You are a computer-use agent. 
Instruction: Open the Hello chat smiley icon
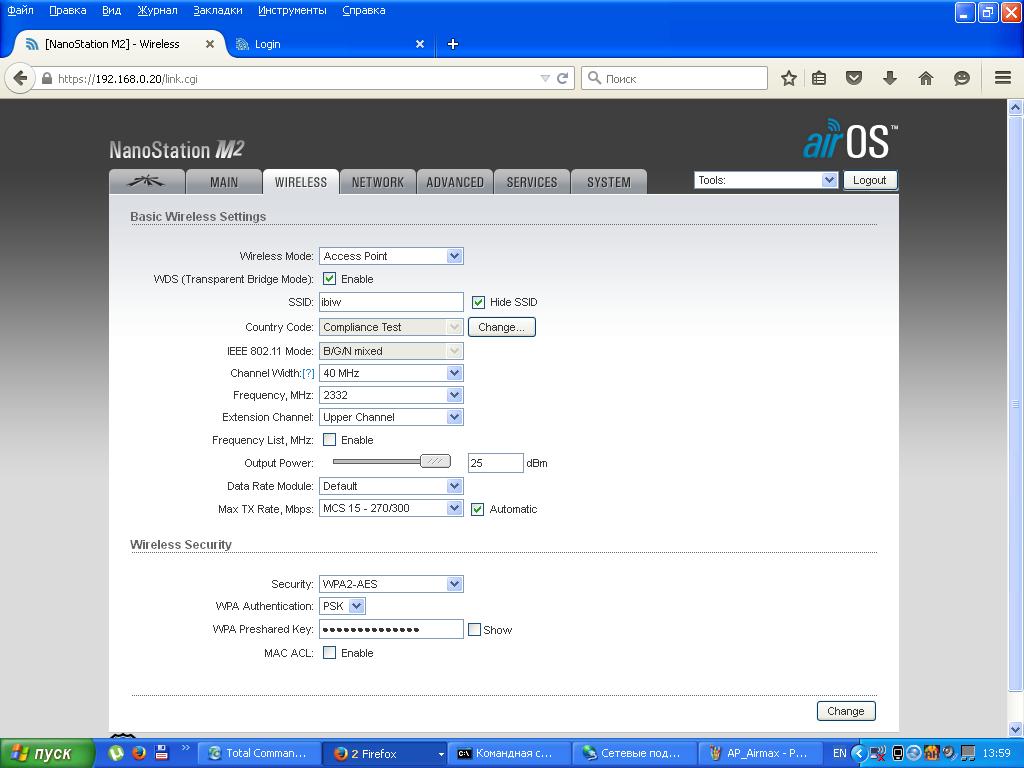(x=961, y=78)
